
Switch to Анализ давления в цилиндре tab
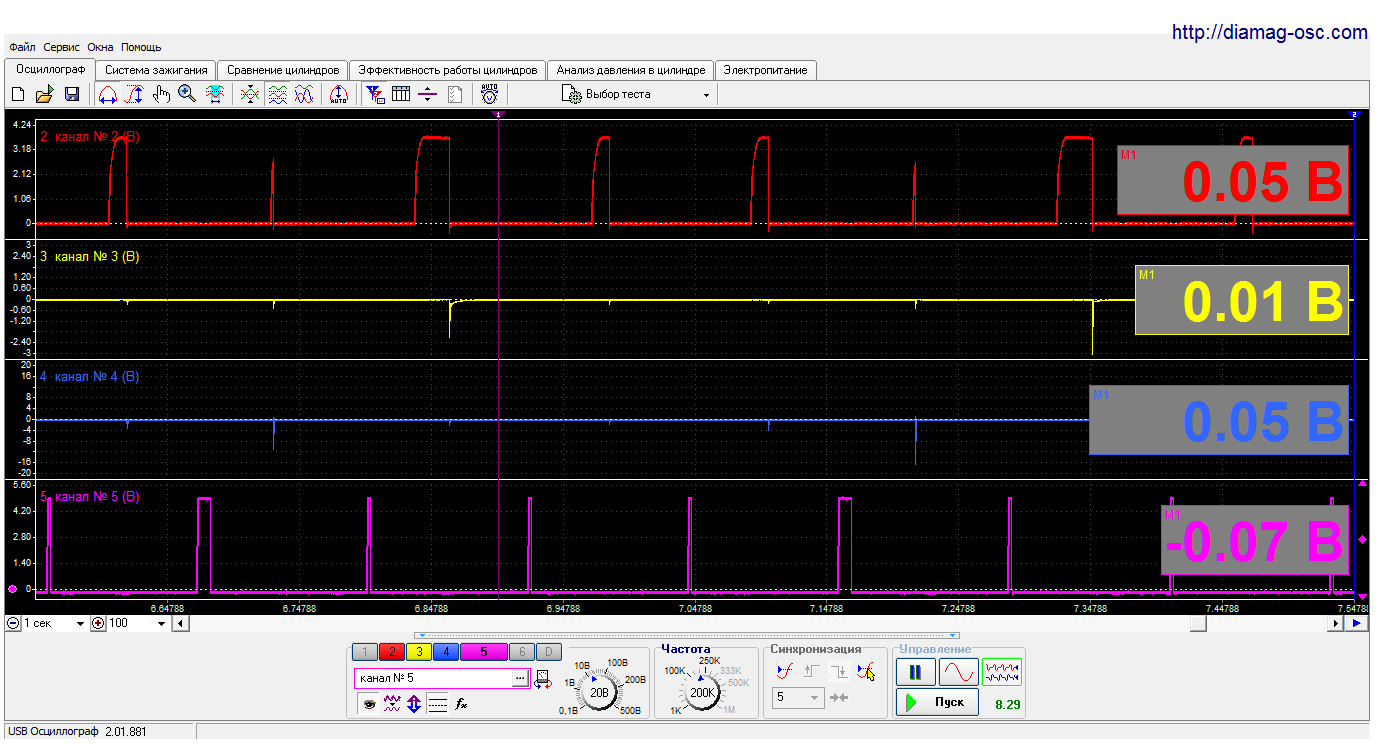(x=631, y=70)
